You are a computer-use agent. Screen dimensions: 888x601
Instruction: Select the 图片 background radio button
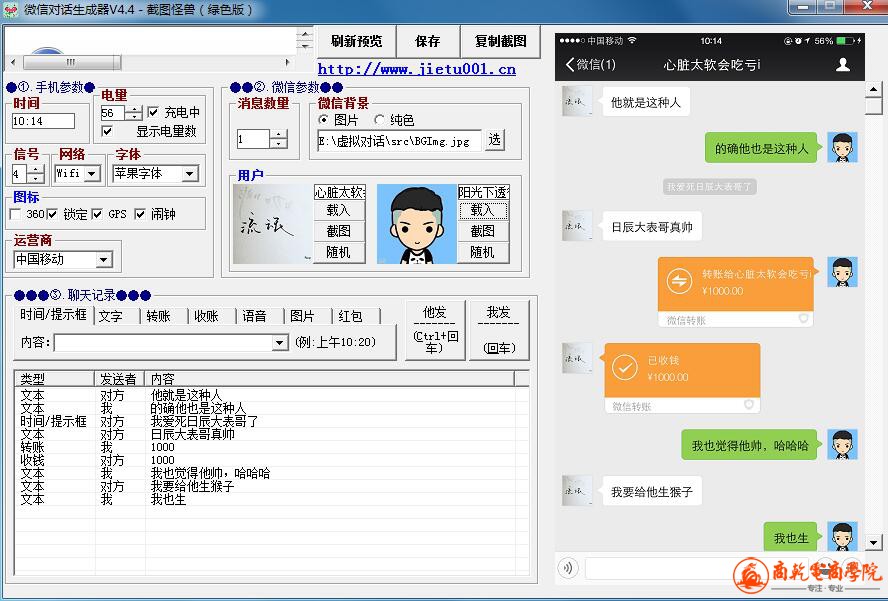point(323,120)
